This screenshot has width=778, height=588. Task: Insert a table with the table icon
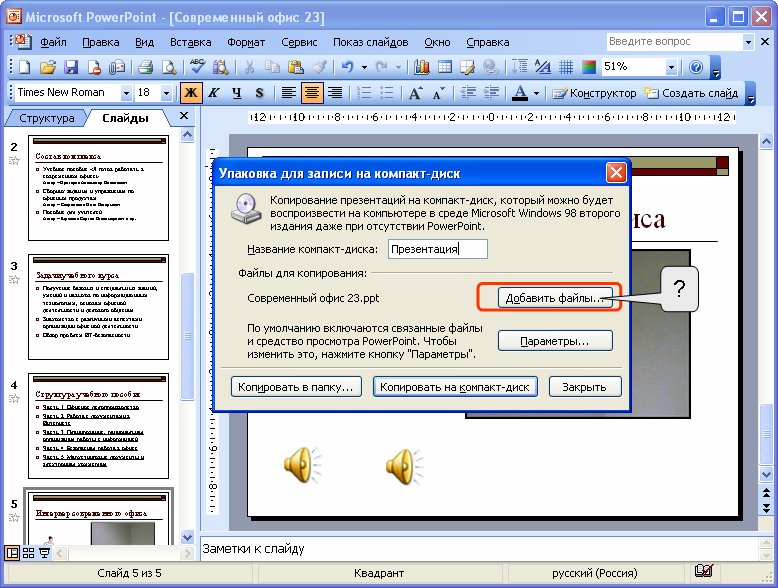[x=445, y=67]
